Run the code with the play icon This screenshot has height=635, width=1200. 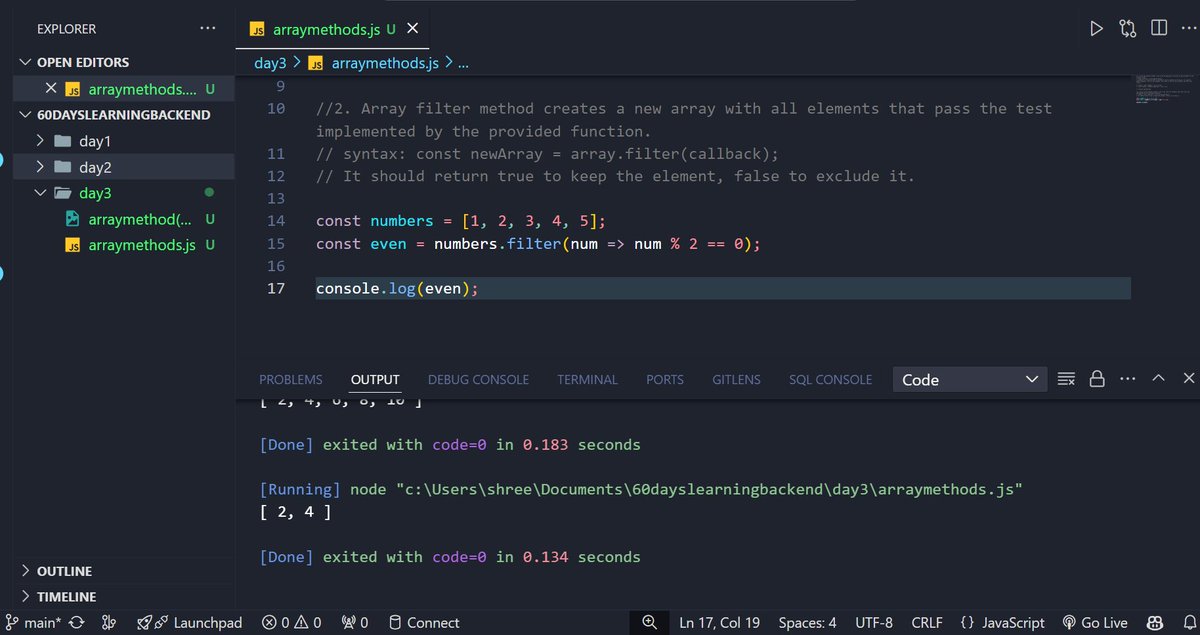(x=1096, y=29)
